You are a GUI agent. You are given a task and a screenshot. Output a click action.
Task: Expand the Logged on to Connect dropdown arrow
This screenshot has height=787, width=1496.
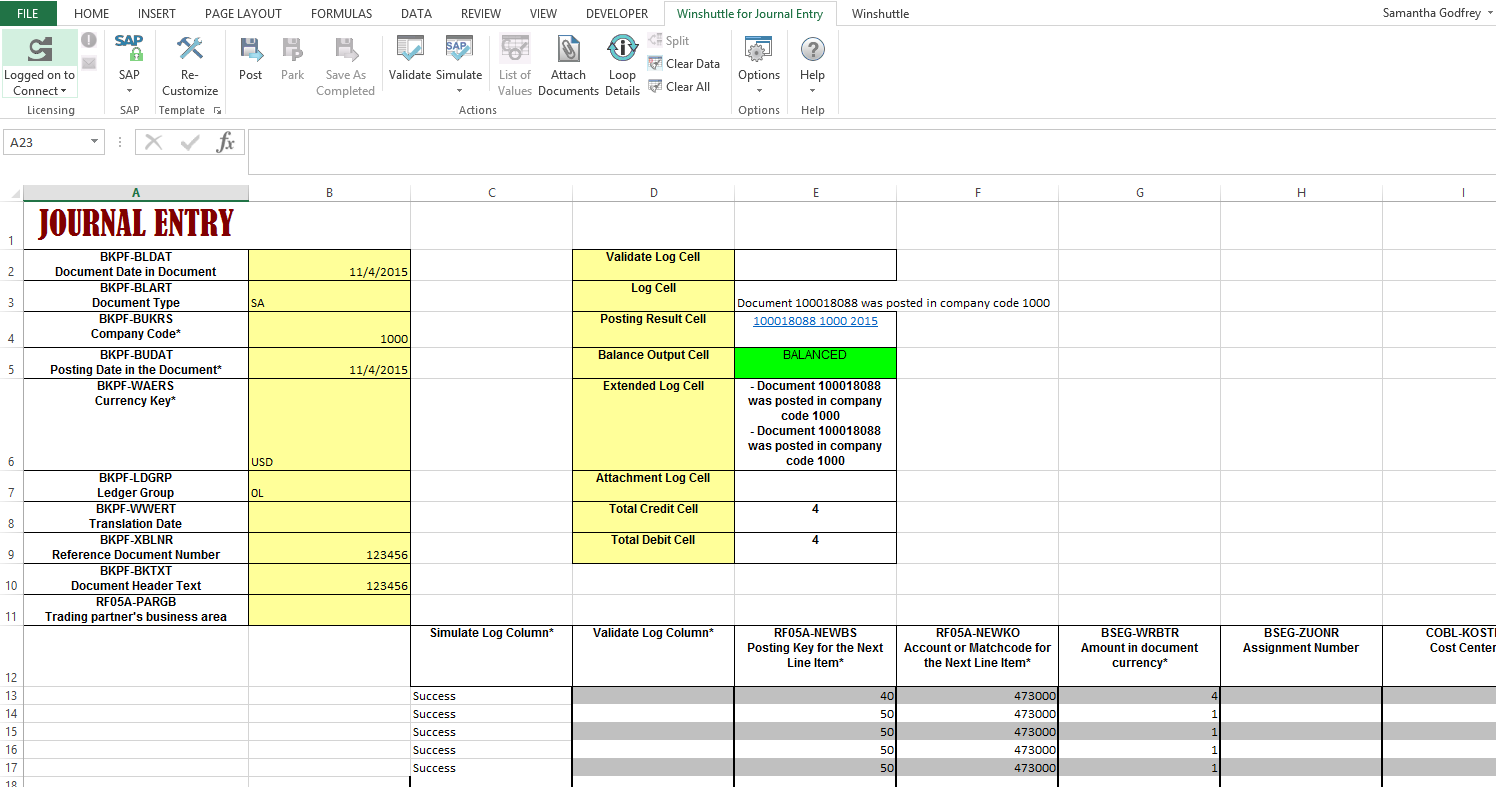pos(64,91)
